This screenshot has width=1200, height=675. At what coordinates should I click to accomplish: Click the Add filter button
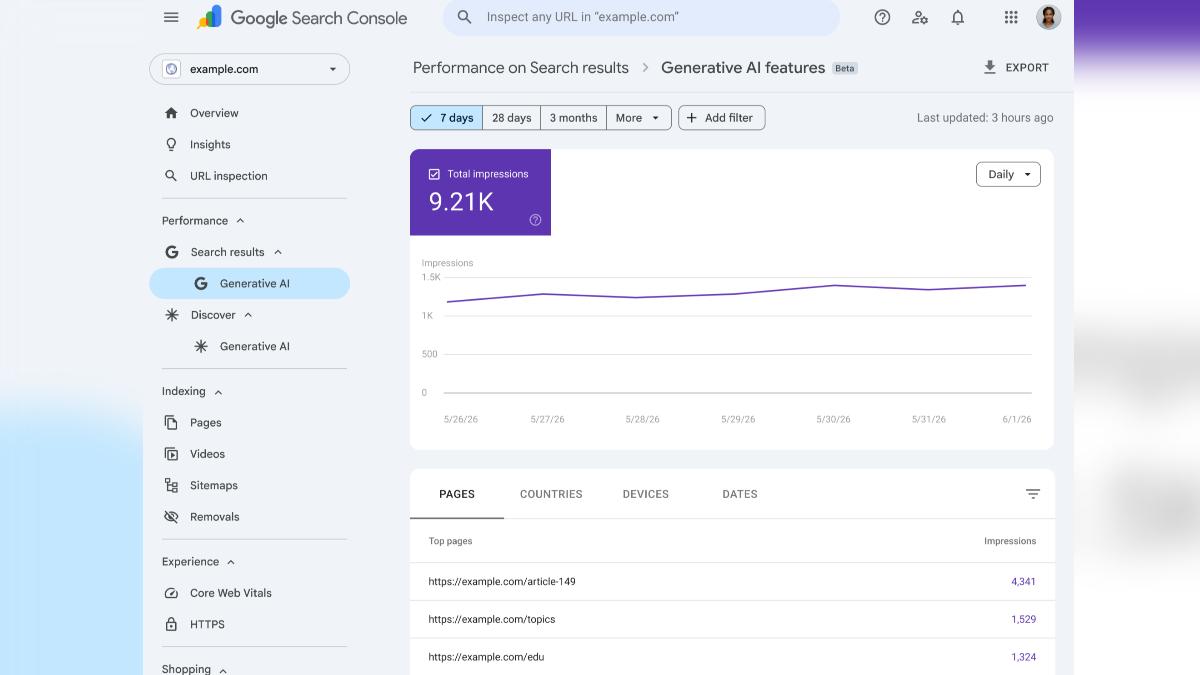coord(722,118)
